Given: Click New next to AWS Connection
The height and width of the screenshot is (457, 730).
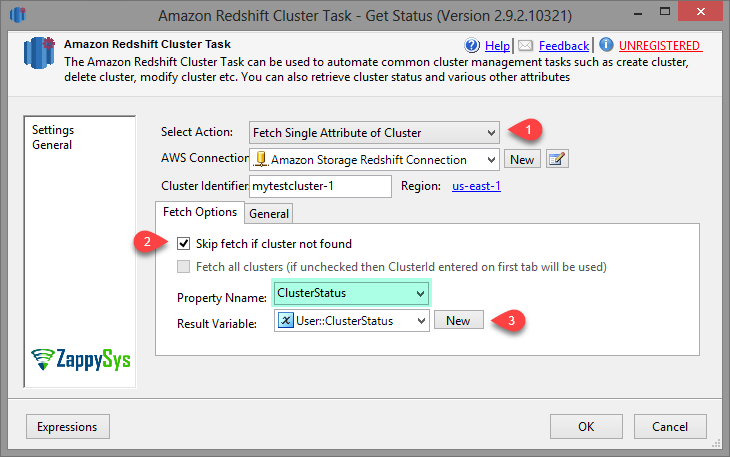Looking at the screenshot, I should (522, 160).
